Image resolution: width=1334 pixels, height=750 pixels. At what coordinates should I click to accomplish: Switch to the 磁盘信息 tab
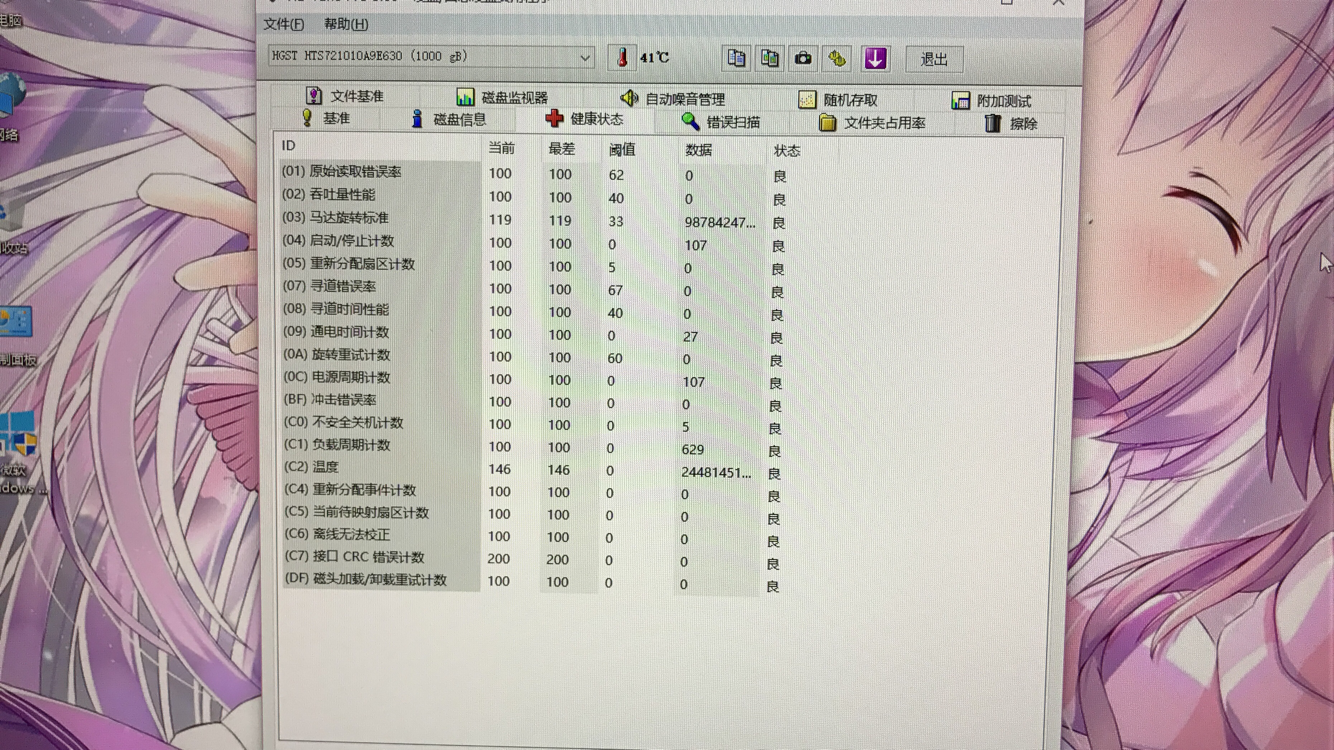[x=447, y=119]
